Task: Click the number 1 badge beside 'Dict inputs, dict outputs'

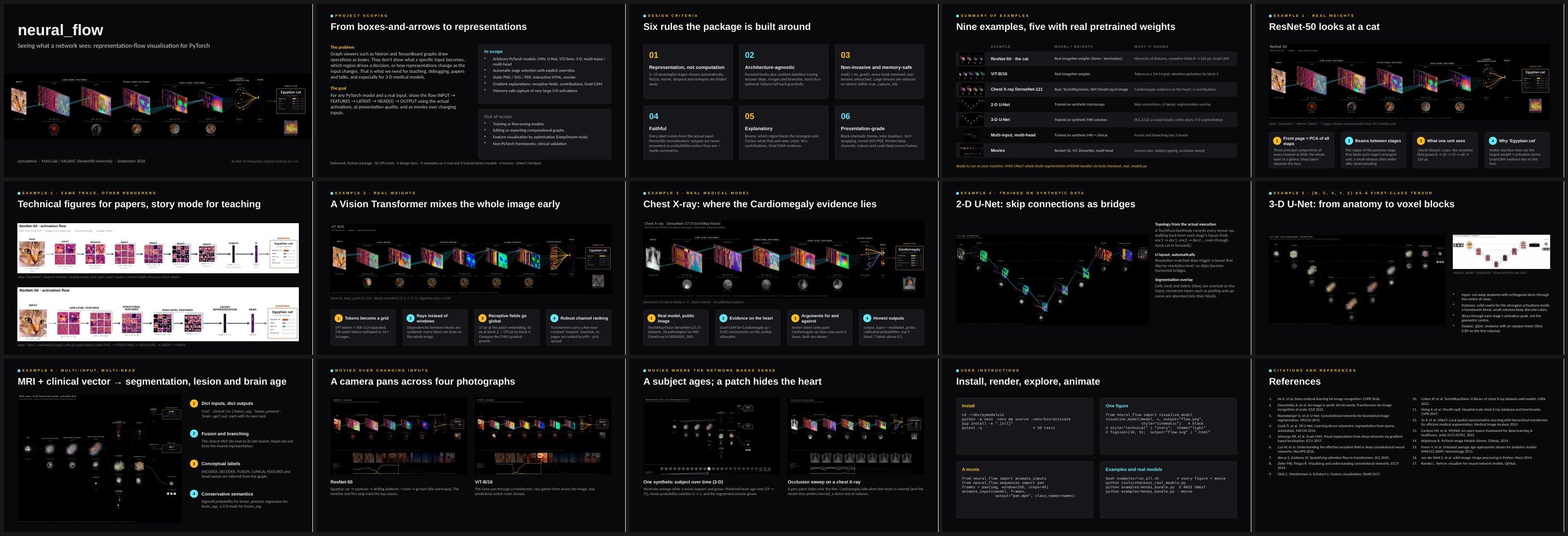Action: pyautogui.click(x=194, y=403)
